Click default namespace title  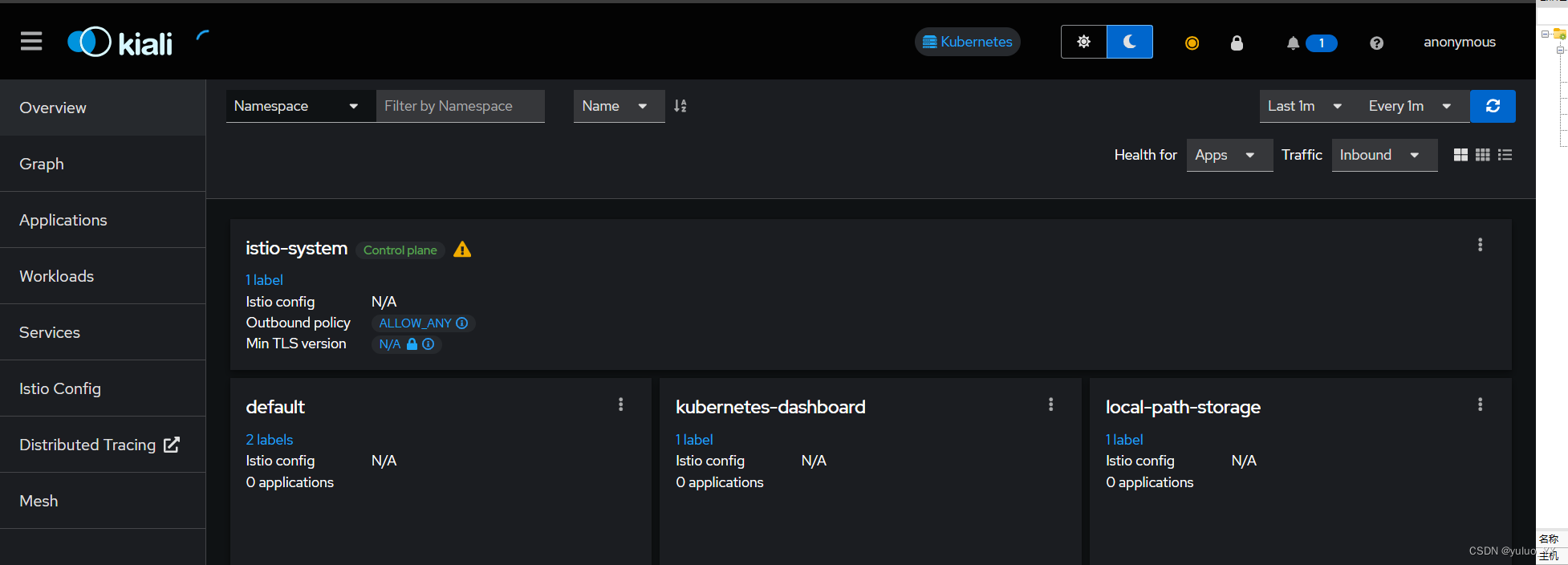click(x=275, y=407)
